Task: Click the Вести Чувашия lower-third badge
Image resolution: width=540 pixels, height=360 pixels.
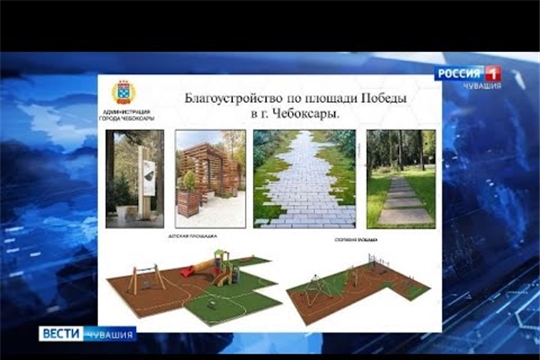Action: point(87,334)
